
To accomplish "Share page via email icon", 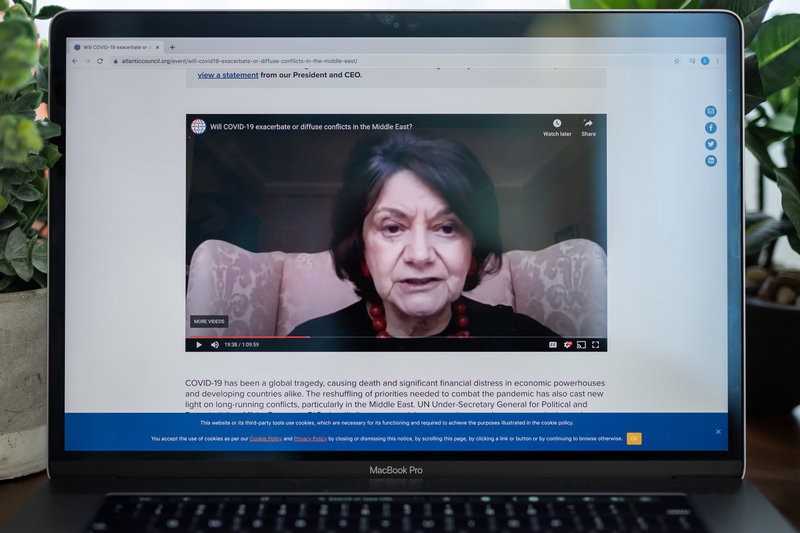I will point(710,111).
